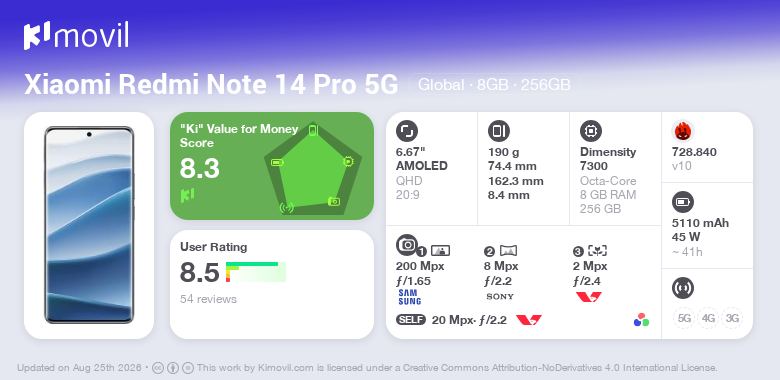This screenshot has height=380, width=780.
Task: Select the 4G network badge
Action: 708,318
